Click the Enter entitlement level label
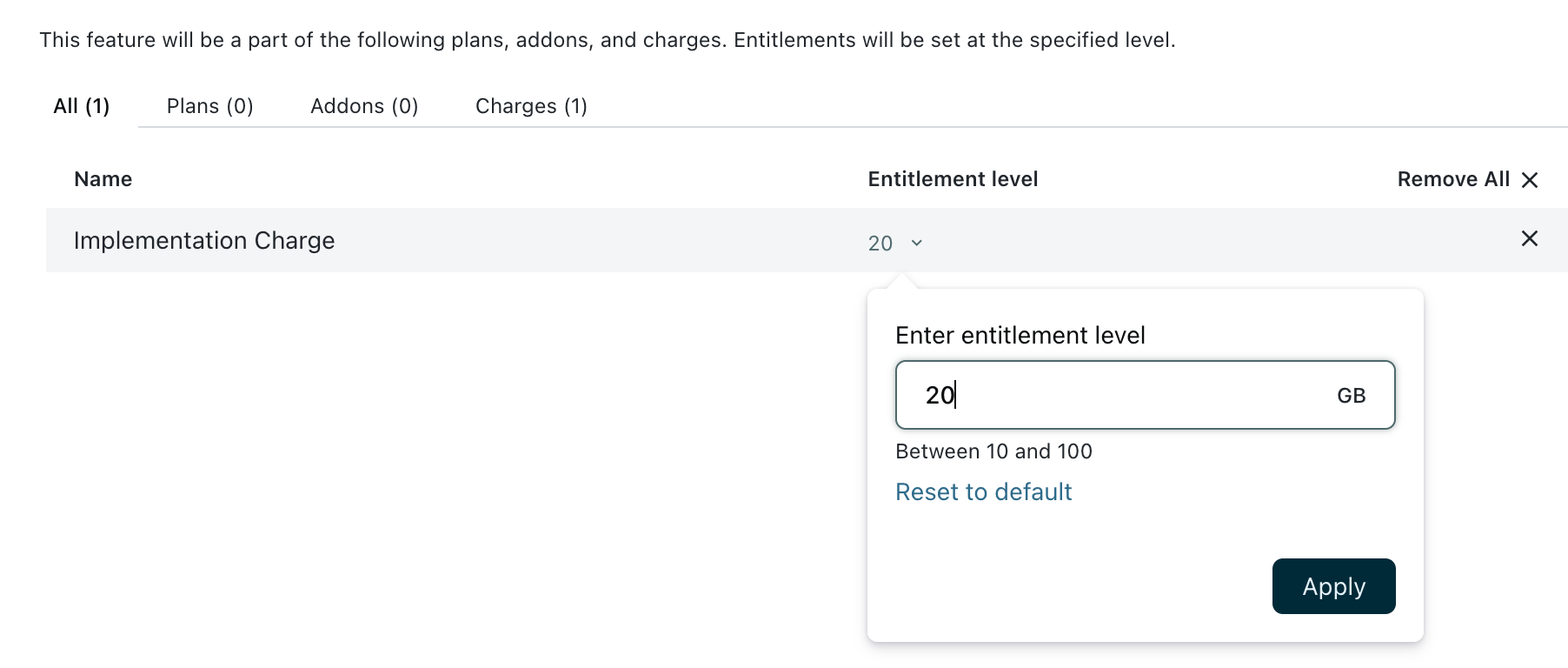 pos(1020,336)
